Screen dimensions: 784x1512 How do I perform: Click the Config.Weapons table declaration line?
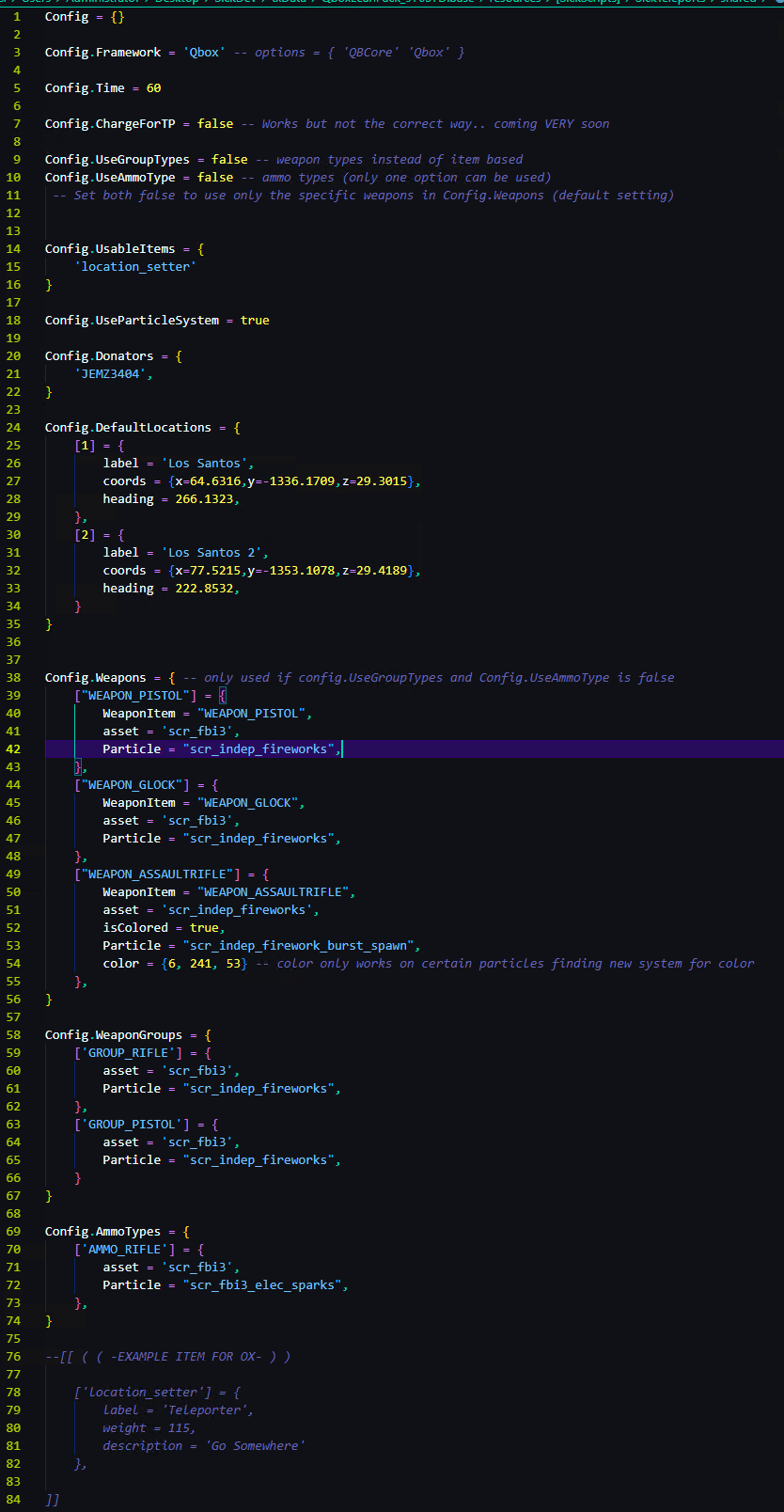click(103, 678)
